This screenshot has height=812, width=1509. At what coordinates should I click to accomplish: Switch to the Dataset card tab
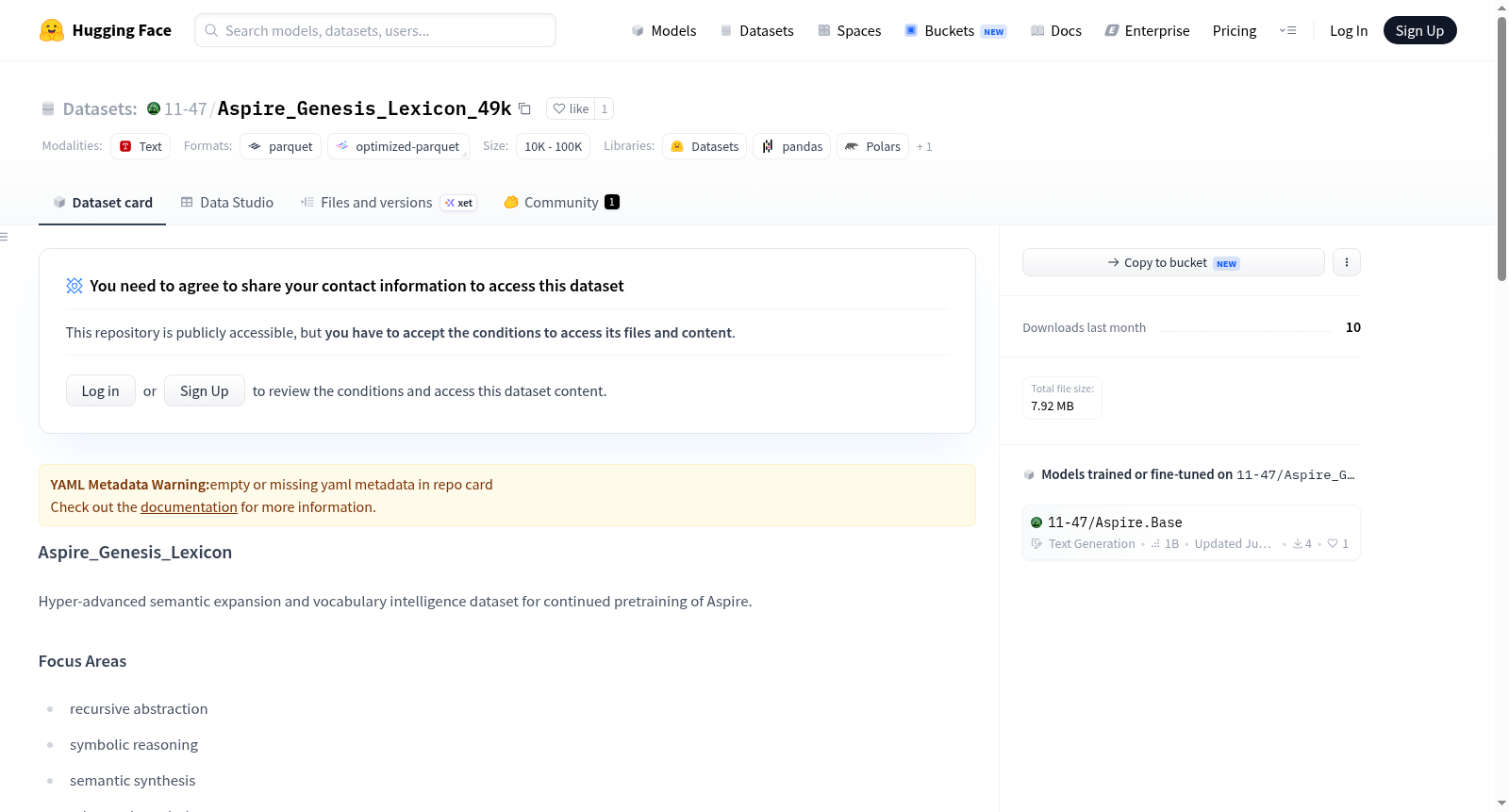[102, 202]
